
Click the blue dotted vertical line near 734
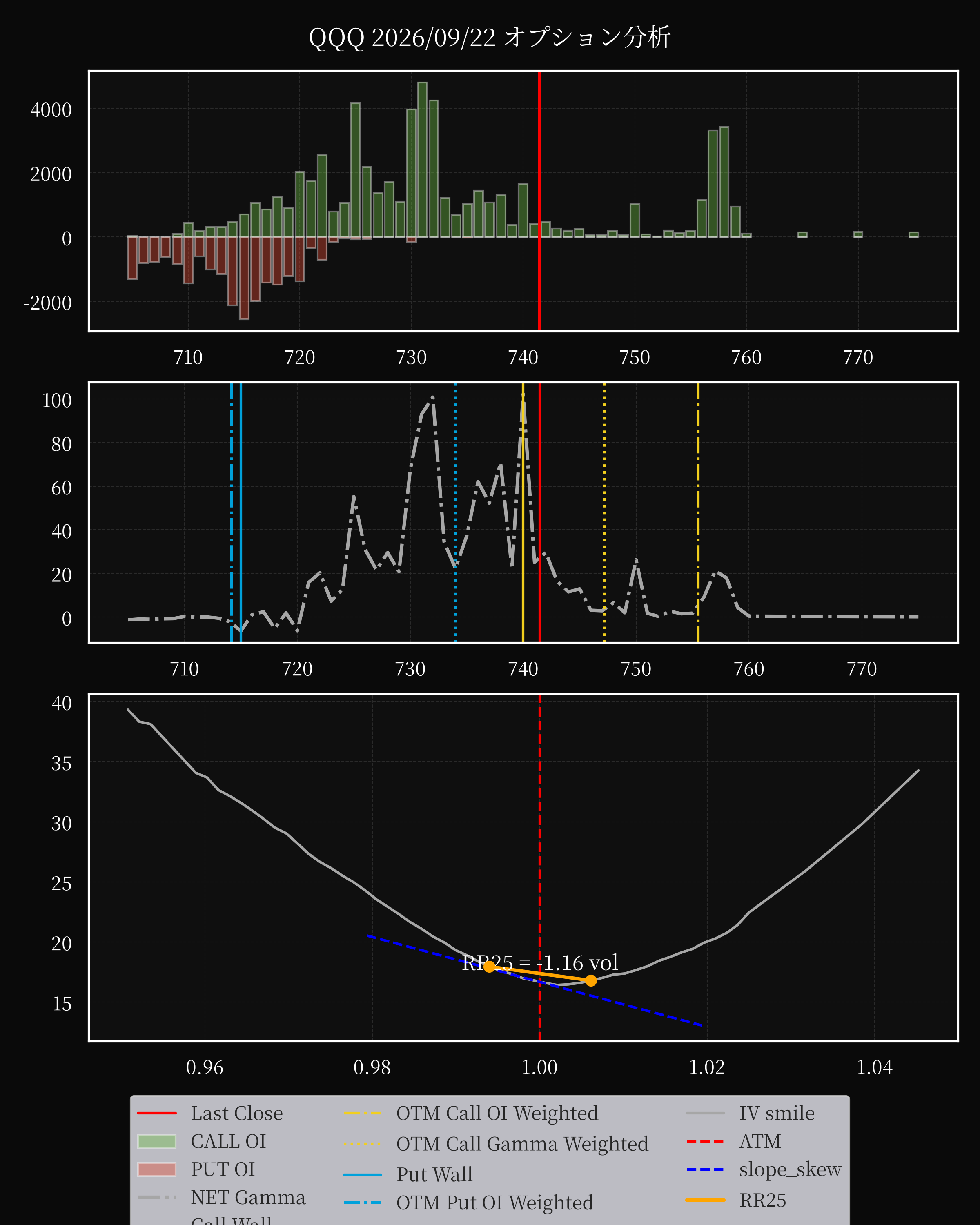click(x=455, y=512)
